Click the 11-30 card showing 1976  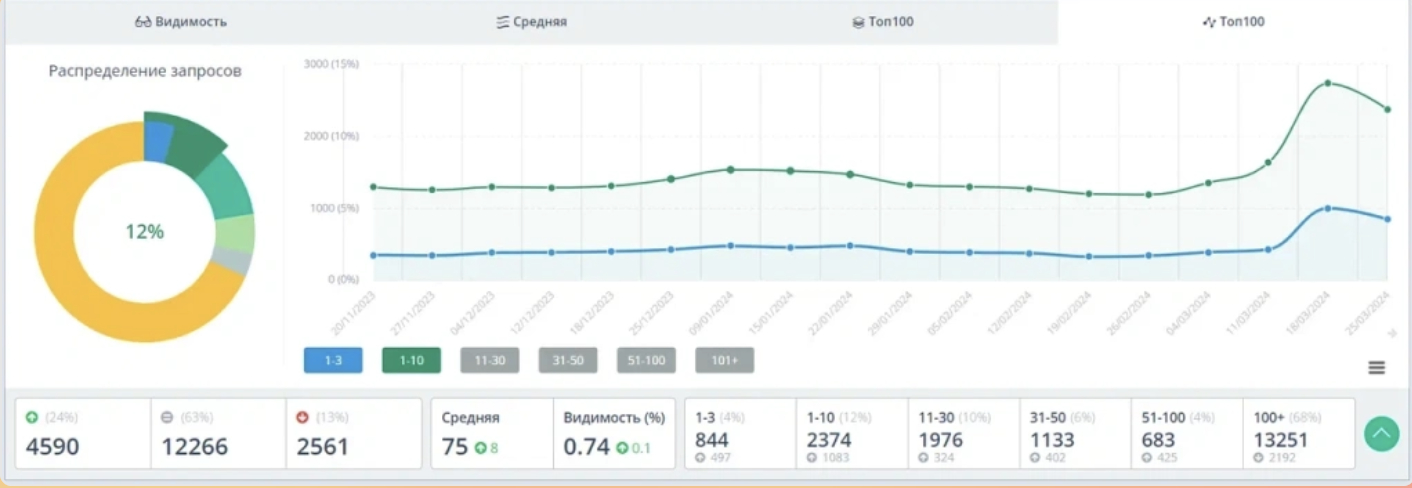964,433
